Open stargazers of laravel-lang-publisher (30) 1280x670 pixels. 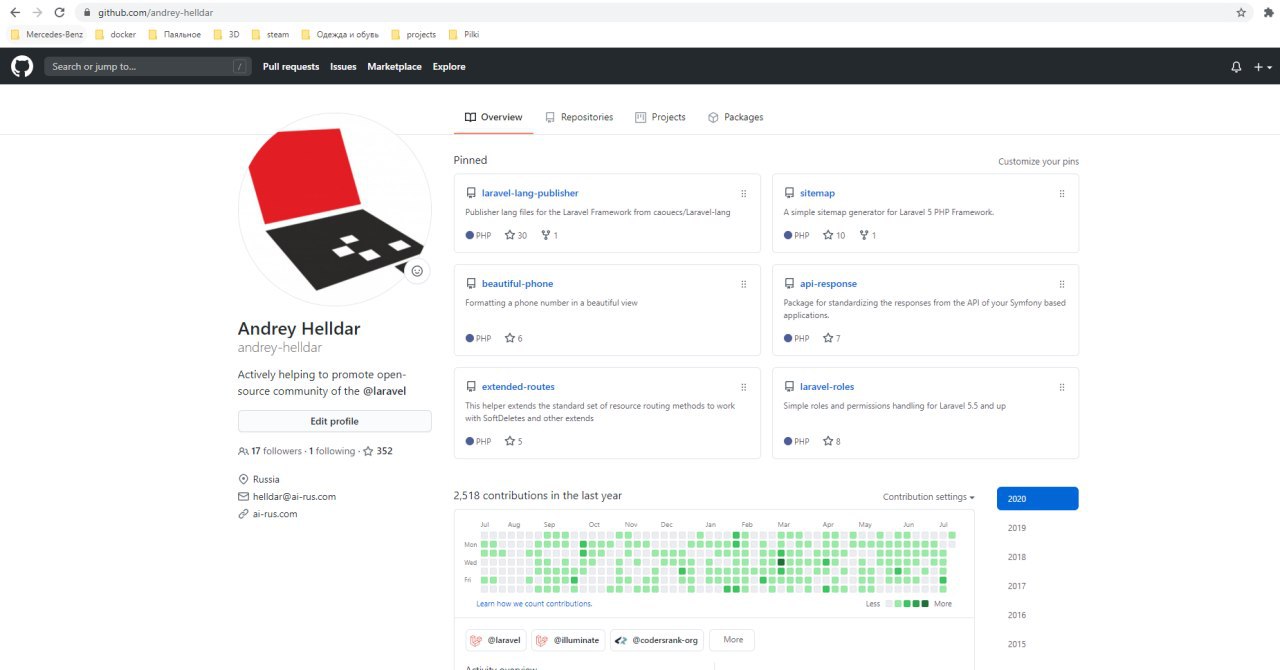(x=516, y=235)
